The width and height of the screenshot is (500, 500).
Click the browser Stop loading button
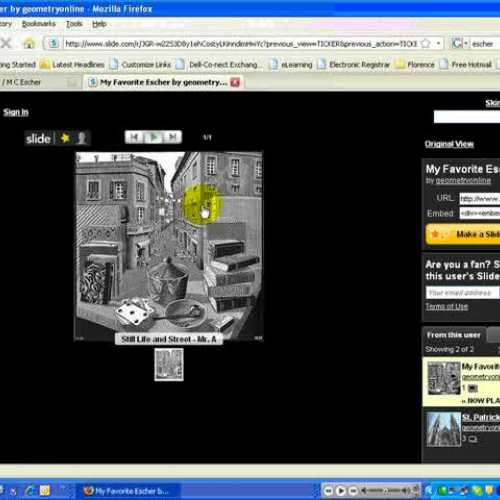[6, 43]
